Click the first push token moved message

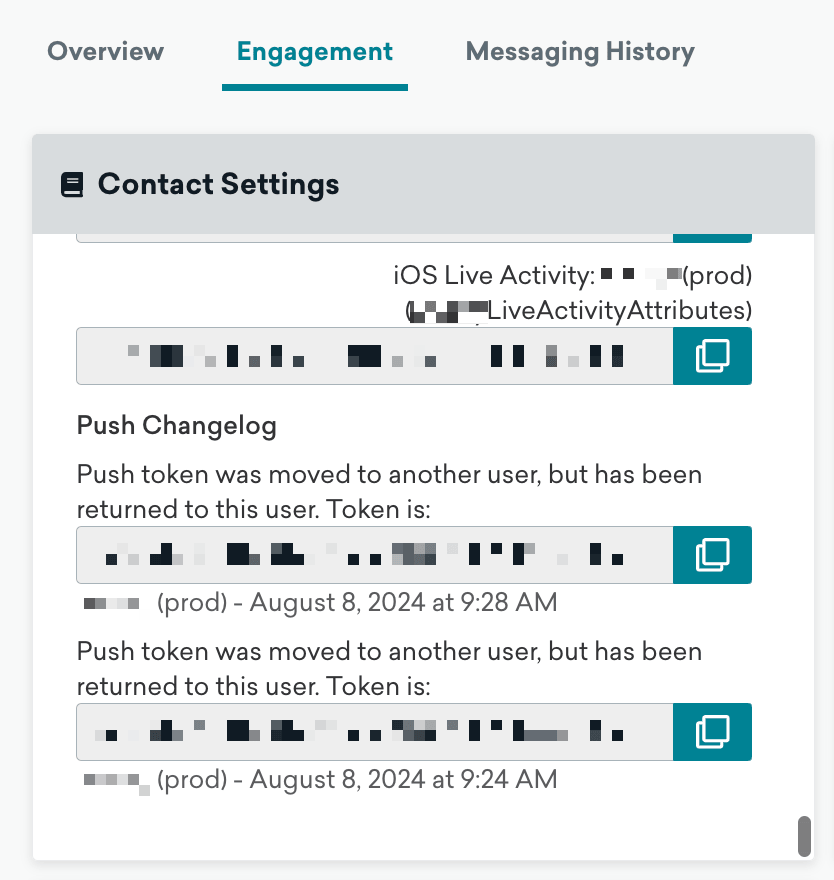(389, 492)
